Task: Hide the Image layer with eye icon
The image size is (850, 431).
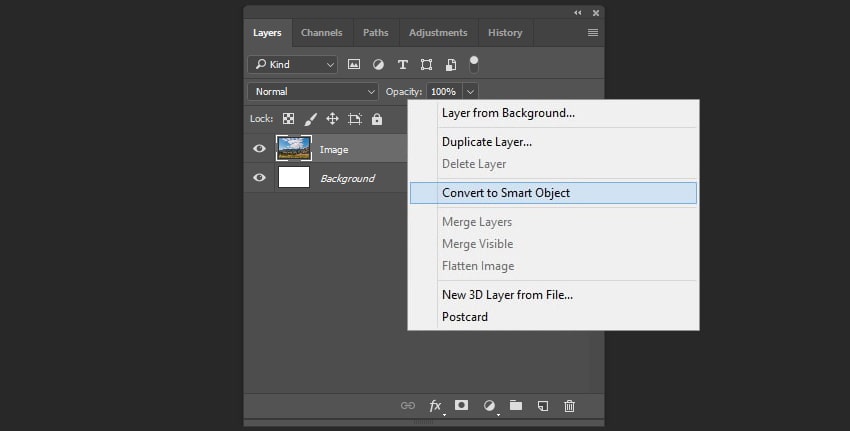Action: [x=259, y=149]
